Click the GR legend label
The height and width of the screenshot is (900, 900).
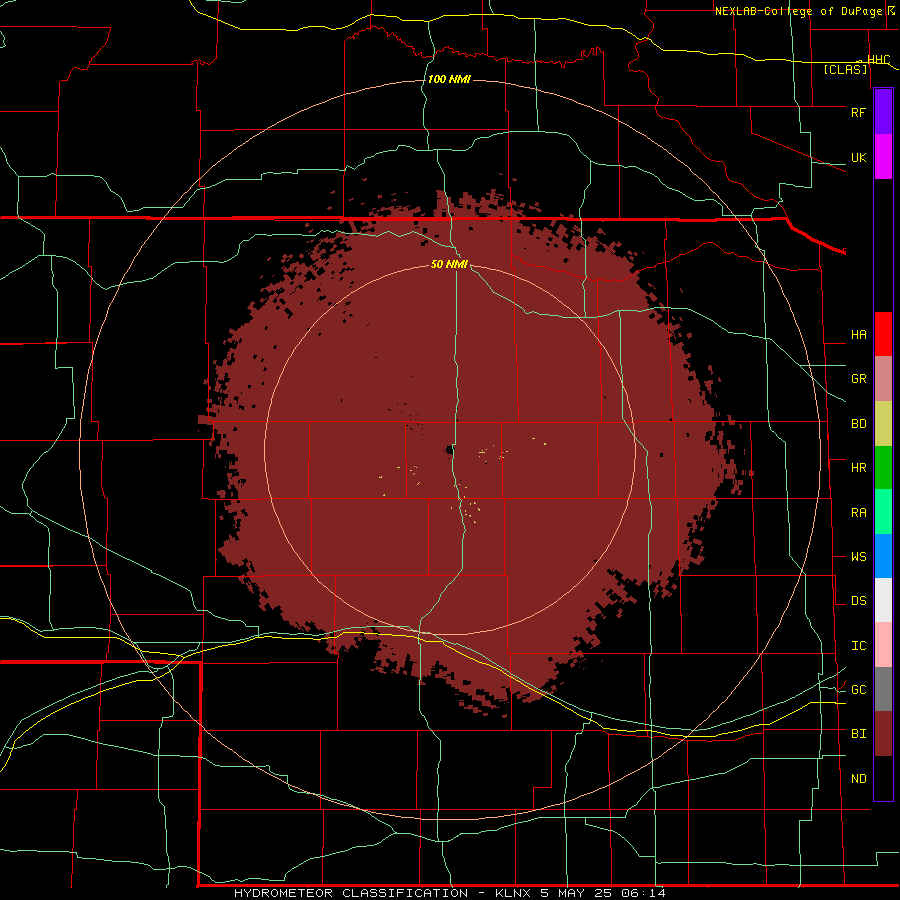coord(858,379)
